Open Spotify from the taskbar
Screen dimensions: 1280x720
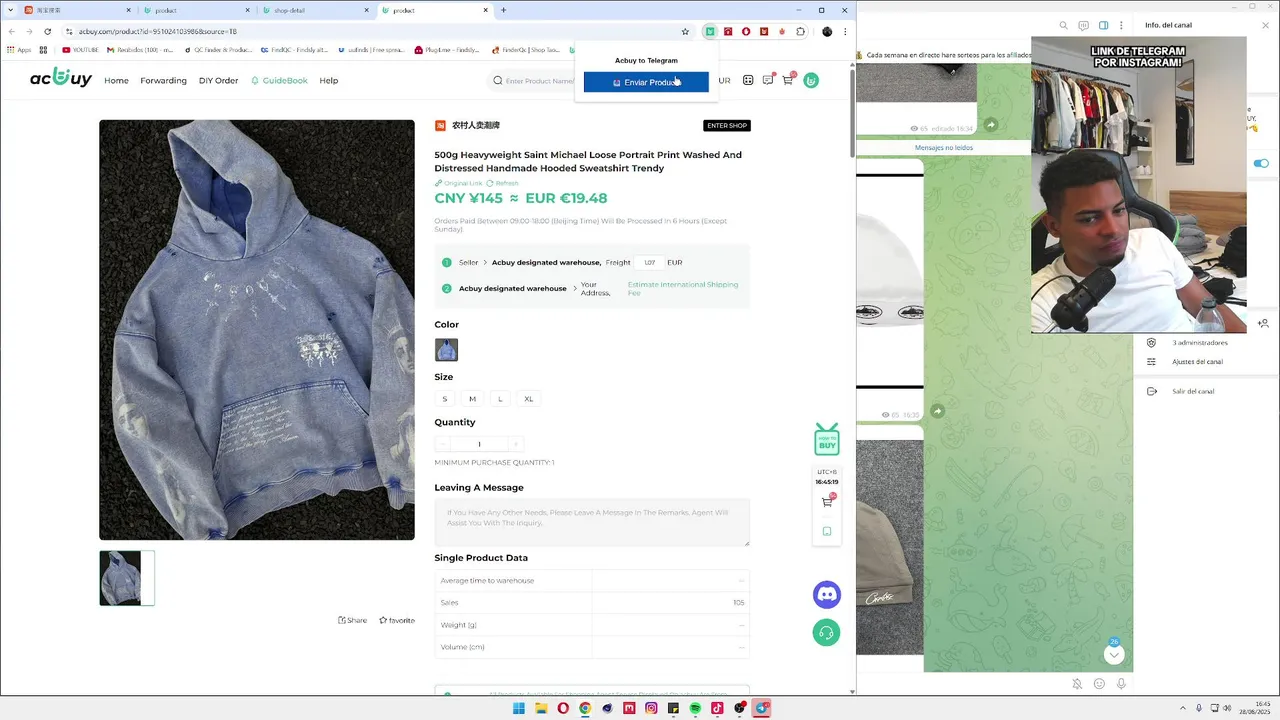tap(695, 708)
